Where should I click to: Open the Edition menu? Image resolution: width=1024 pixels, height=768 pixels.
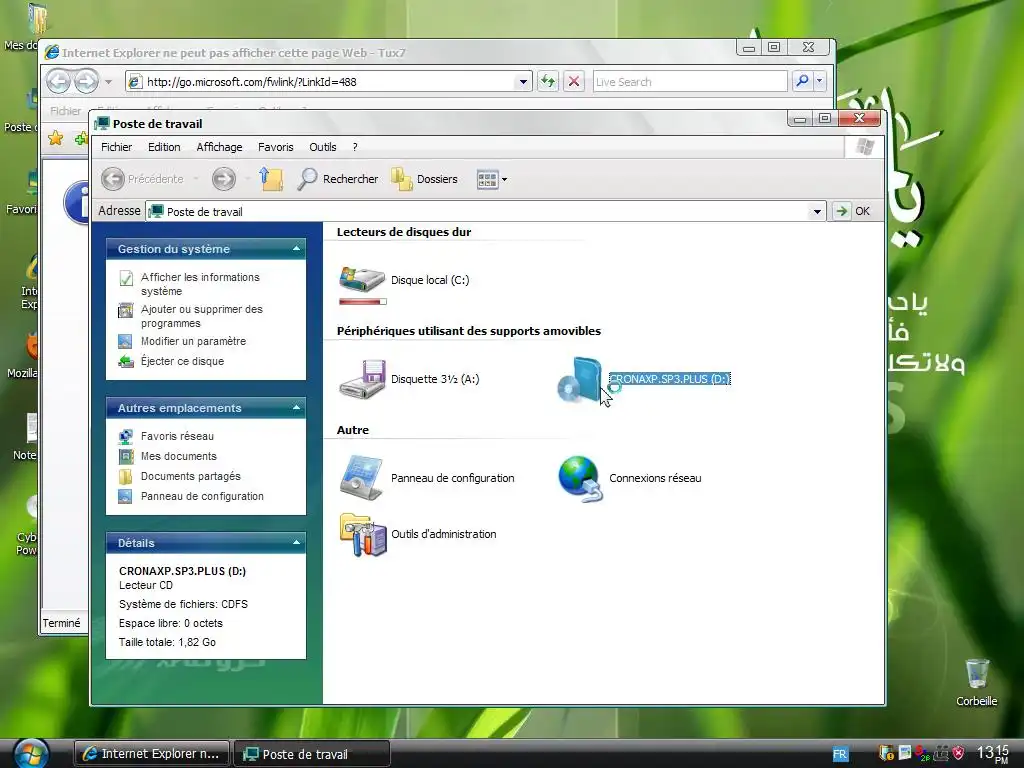164,147
